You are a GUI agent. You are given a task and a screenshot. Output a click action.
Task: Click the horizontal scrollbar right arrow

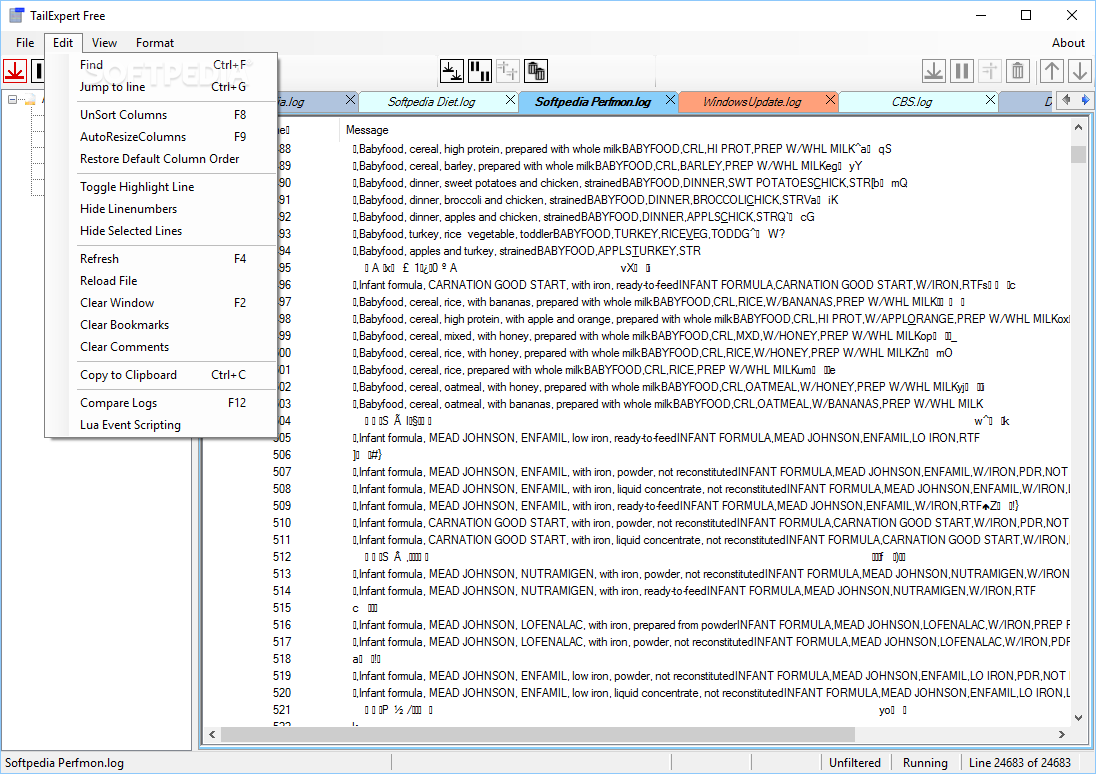tap(1062, 734)
